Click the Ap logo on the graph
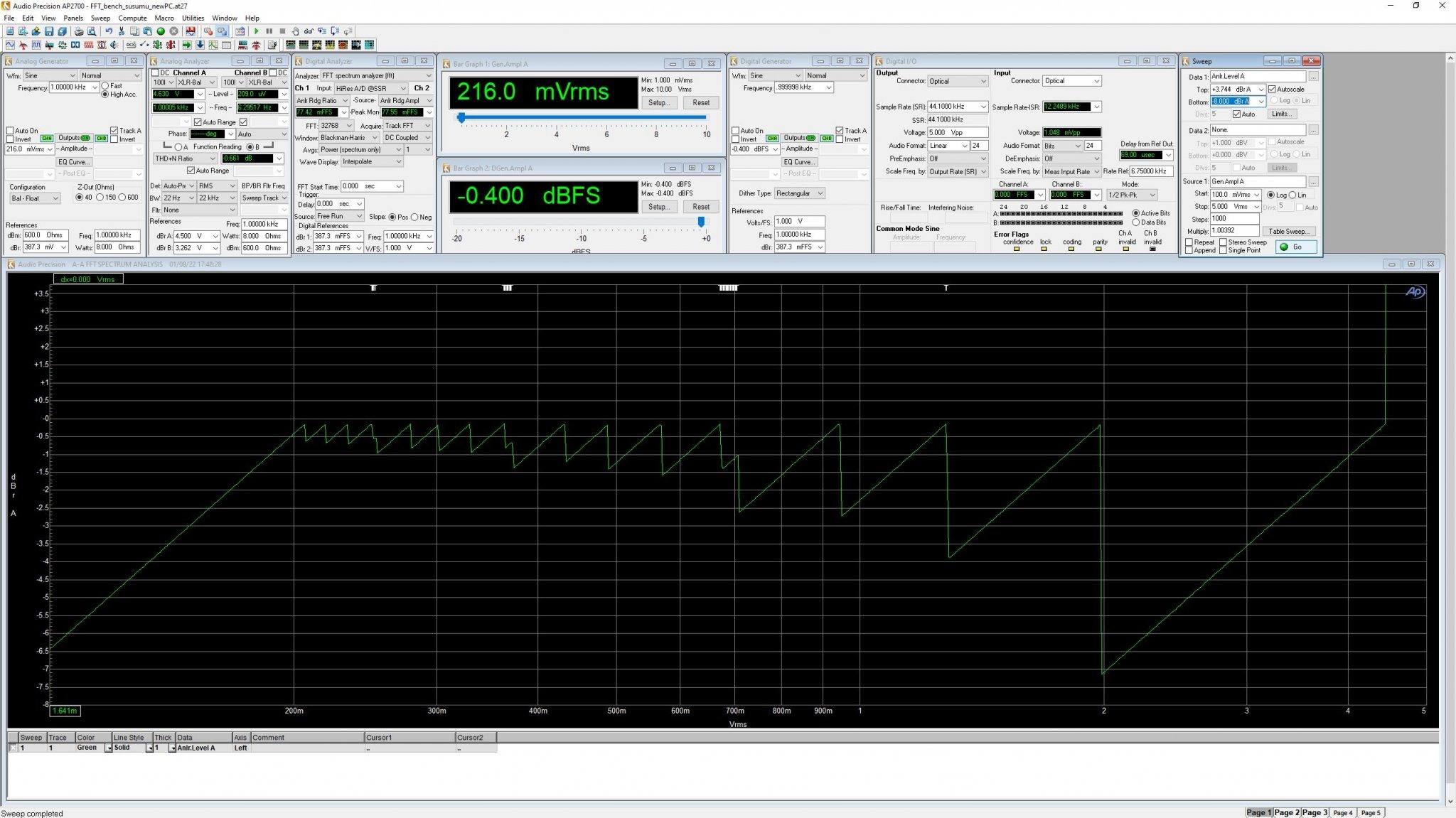 [x=1415, y=292]
